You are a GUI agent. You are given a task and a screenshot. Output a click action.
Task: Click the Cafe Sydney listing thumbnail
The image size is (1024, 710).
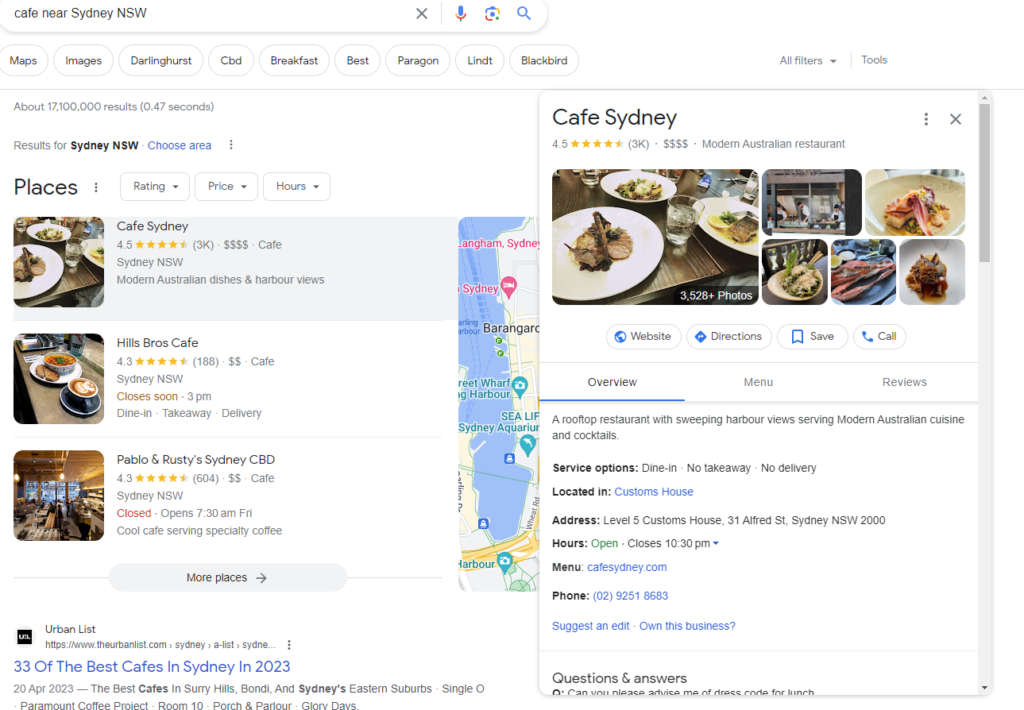tap(59, 262)
